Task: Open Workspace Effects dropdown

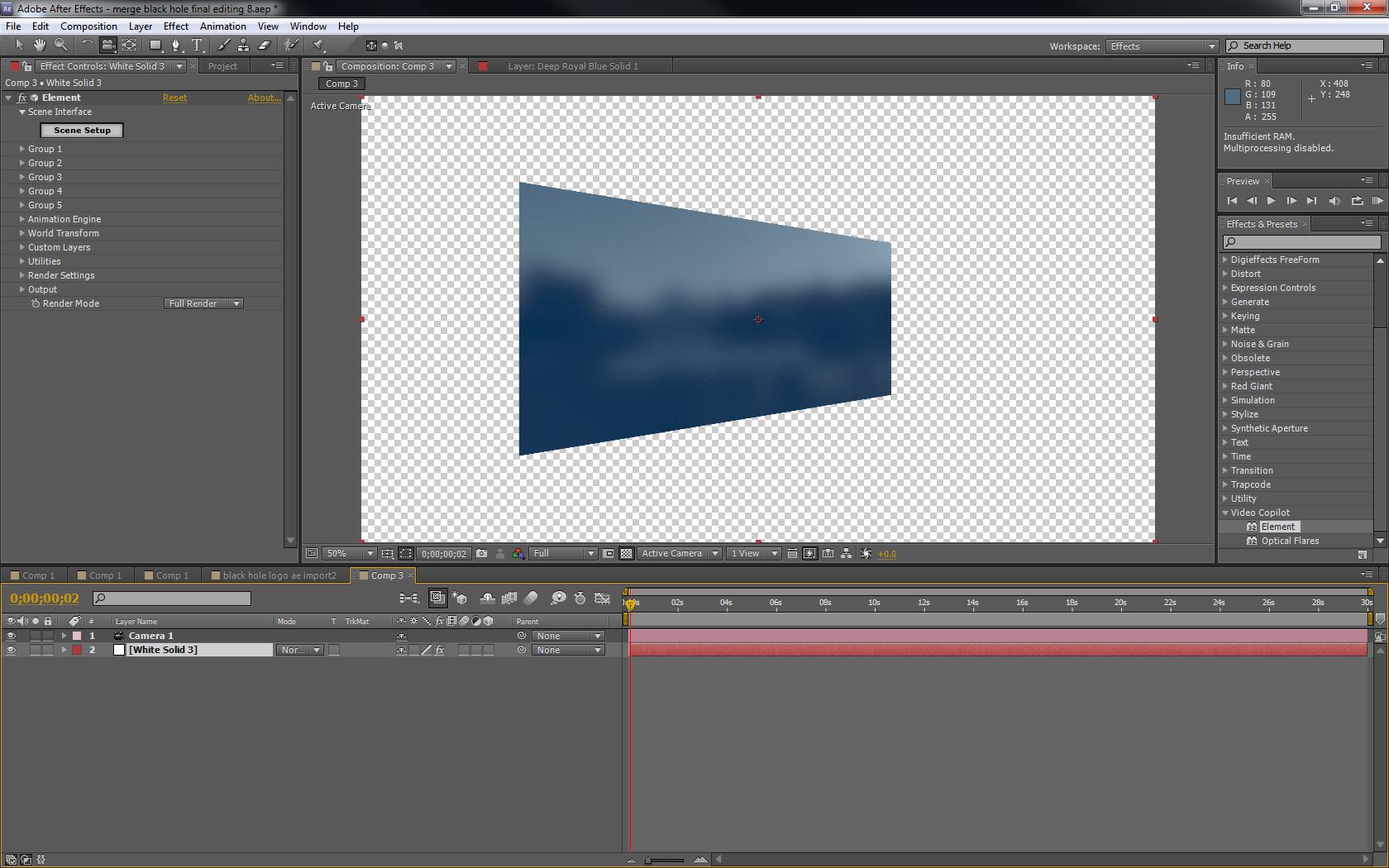Action: (1162, 46)
